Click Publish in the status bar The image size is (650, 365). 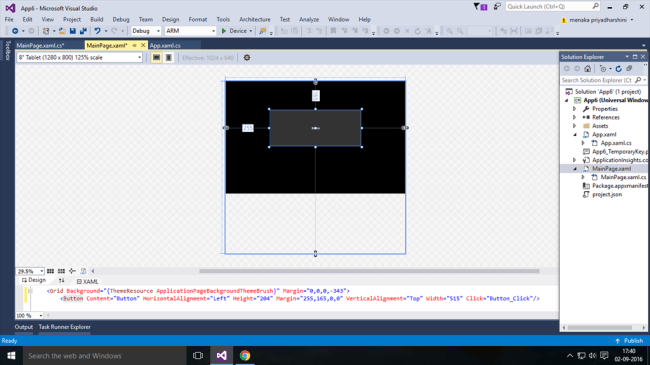pyautogui.click(x=629, y=341)
